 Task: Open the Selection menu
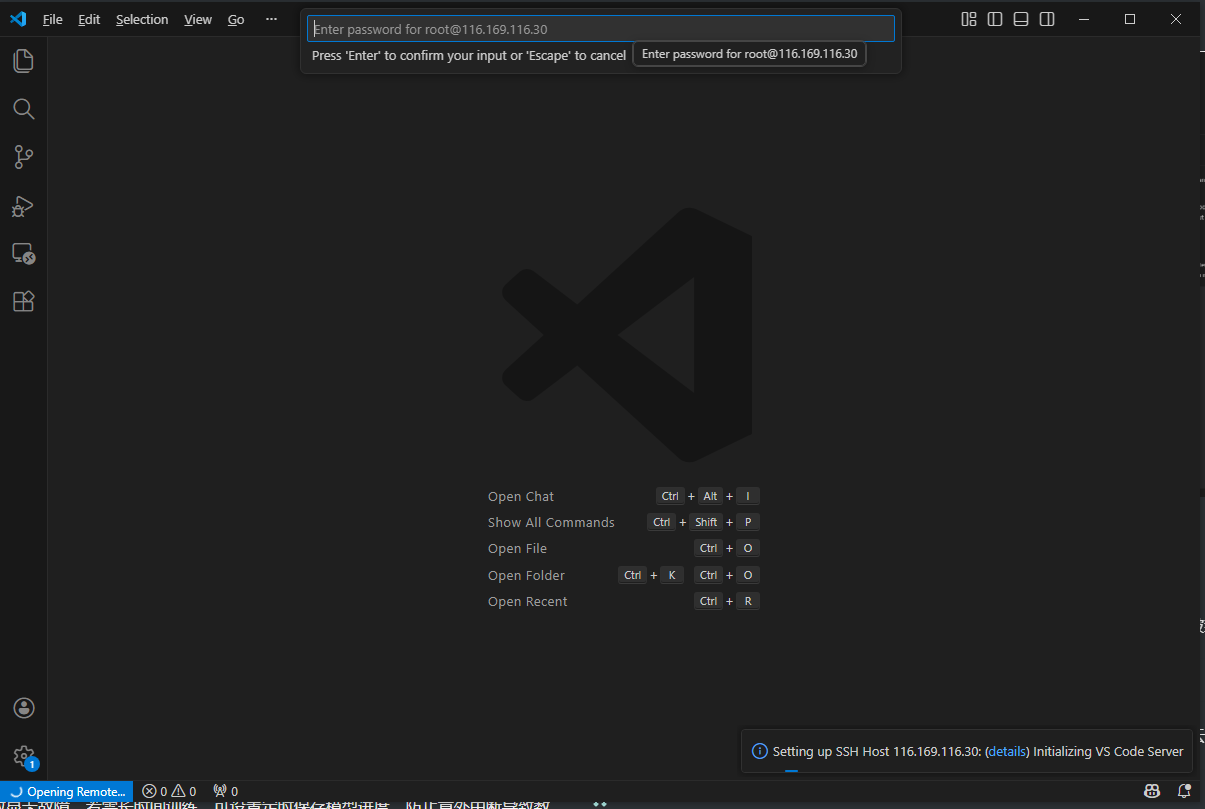click(x=142, y=19)
